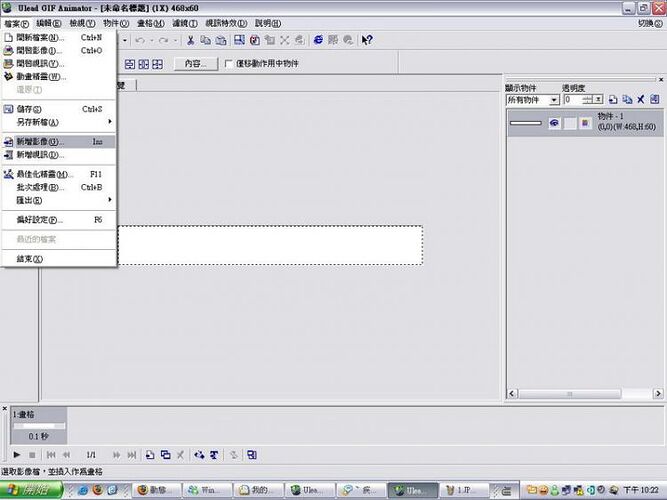Click the Undo arrow toolbar icon

(x=140, y=40)
